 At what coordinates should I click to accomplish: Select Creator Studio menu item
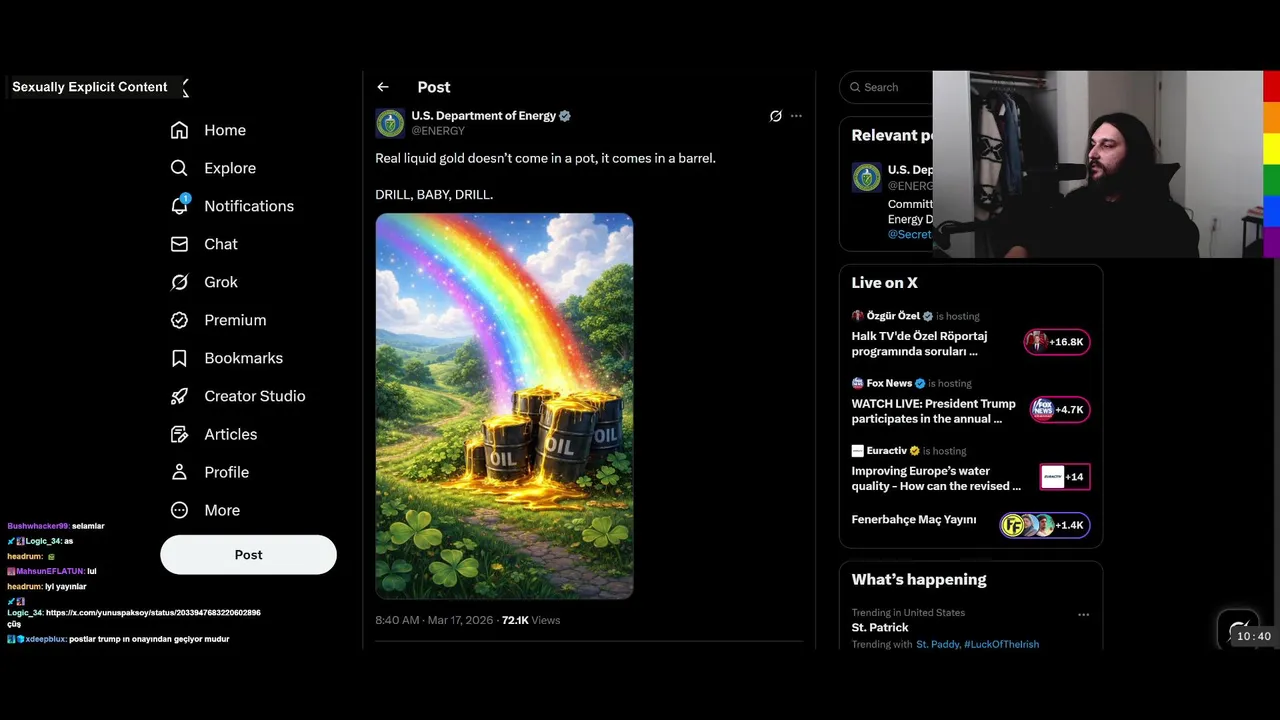255,396
